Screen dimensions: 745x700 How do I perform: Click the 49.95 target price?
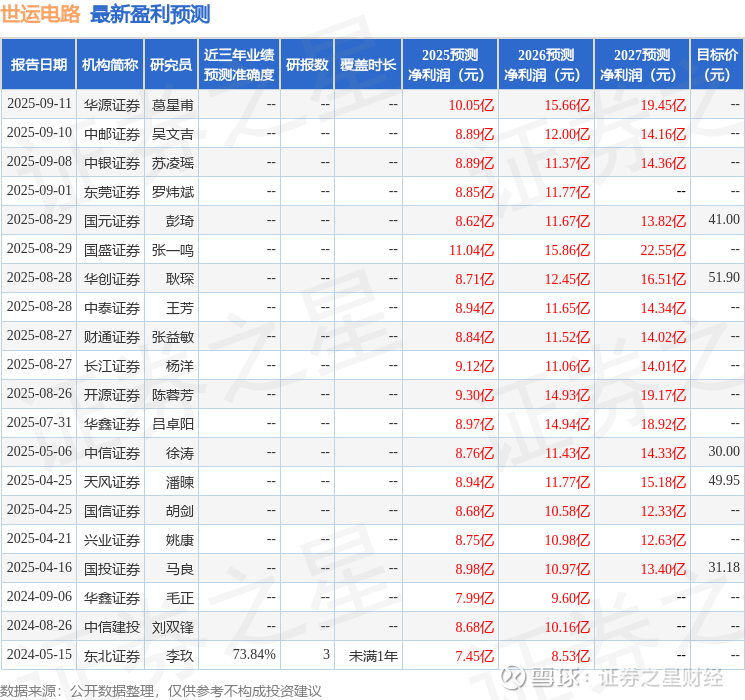pyautogui.click(x=724, y=480)
